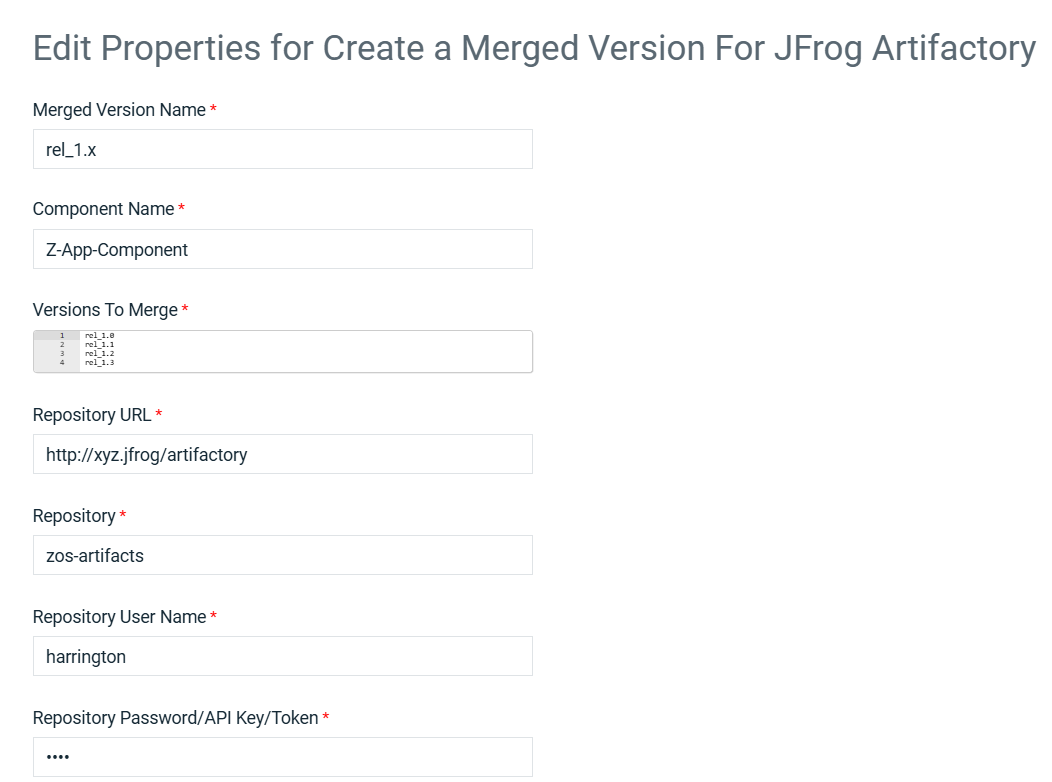Click the Repository field containing zos-artifacts

point(282,555)
